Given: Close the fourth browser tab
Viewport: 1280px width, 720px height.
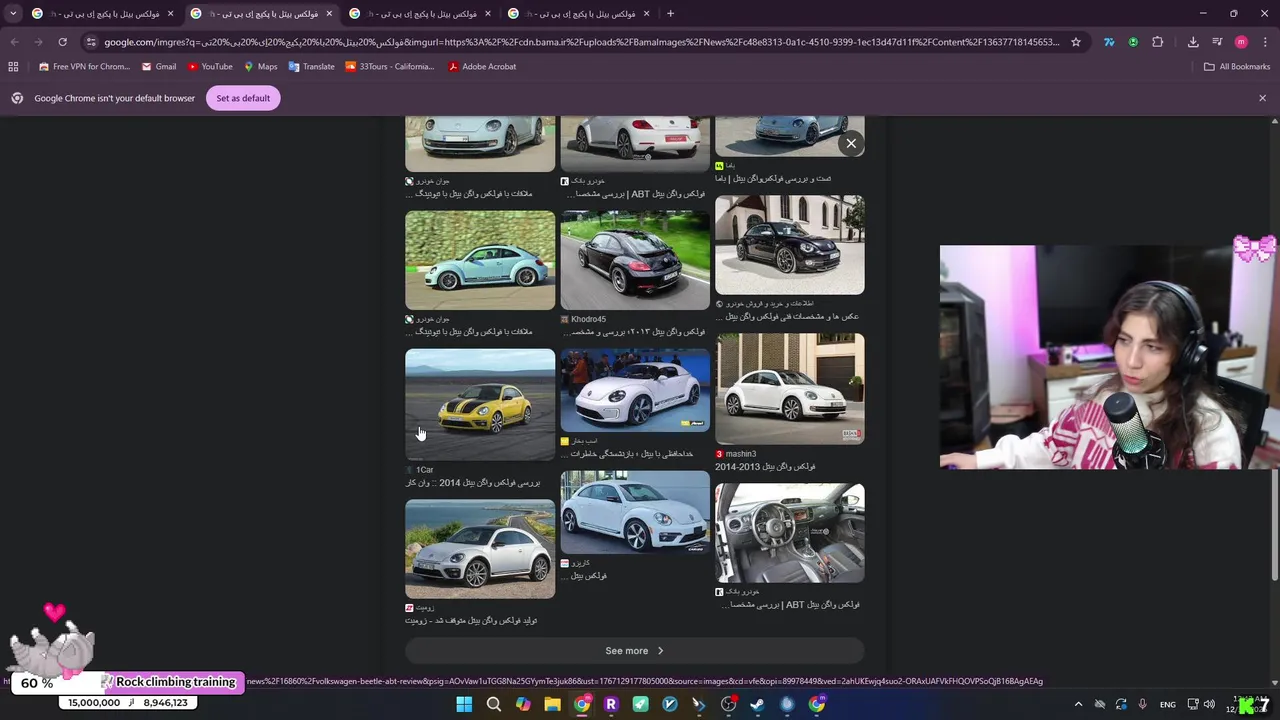Looking at the screenshot, I should point(646,14).
